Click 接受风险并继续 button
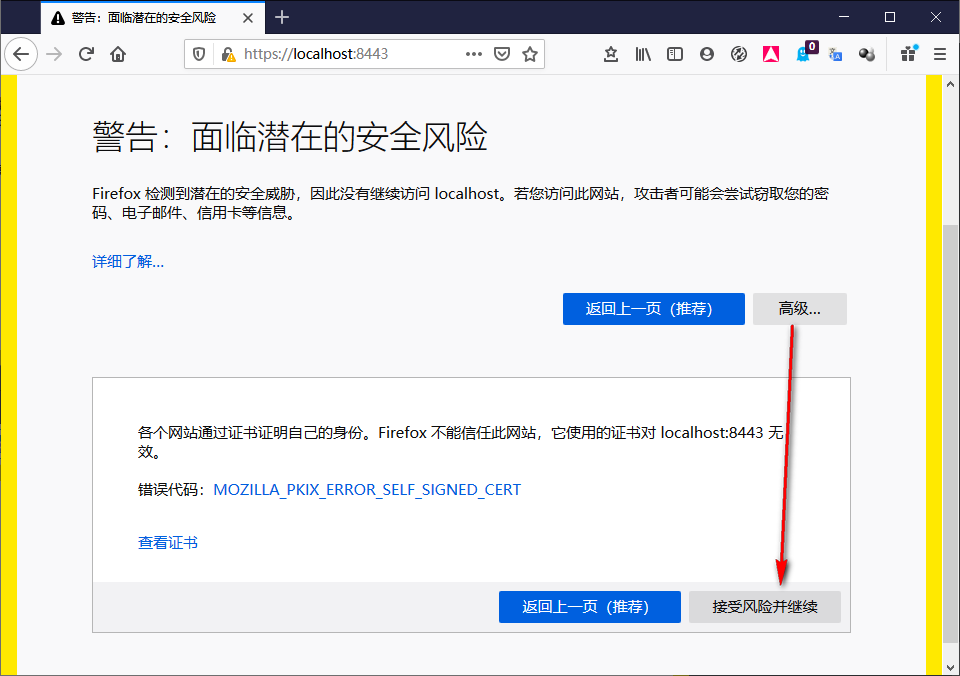 click(x=765, y=607)
